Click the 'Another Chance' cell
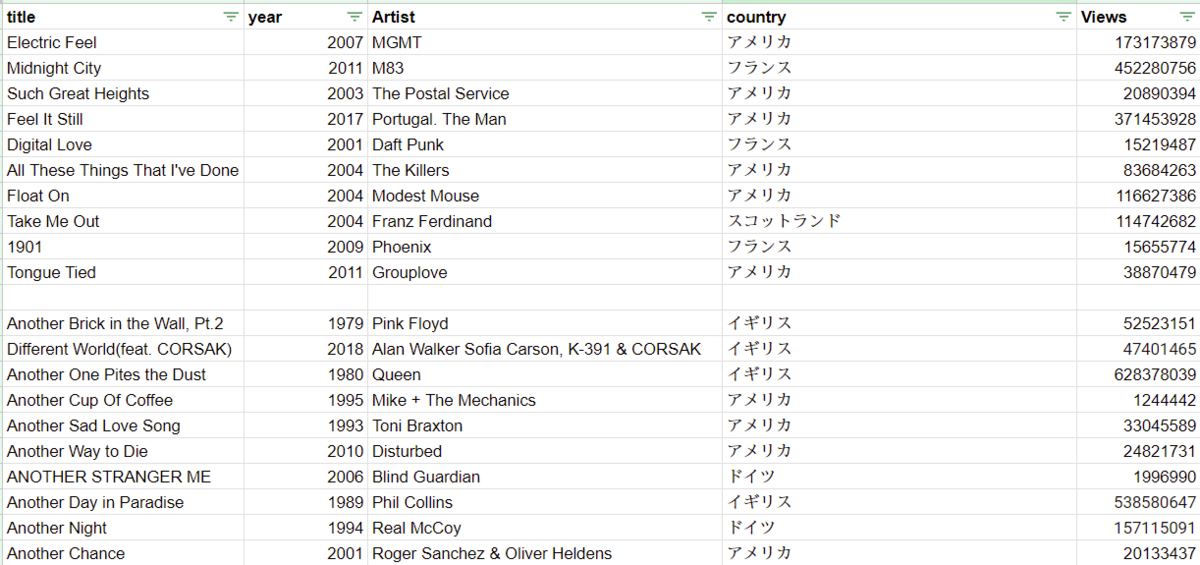This screenshot has width=1200, height=565. [123, 553]
